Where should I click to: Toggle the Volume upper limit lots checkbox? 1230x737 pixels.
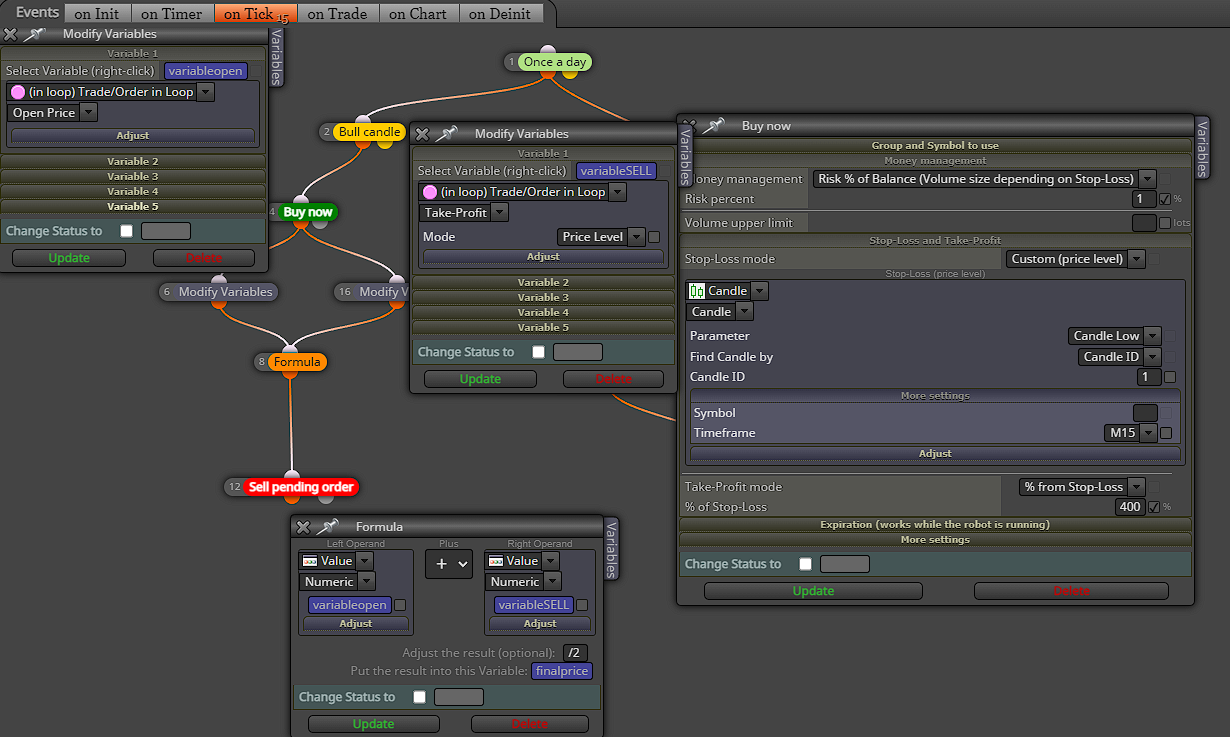[x=1164, y=223]
